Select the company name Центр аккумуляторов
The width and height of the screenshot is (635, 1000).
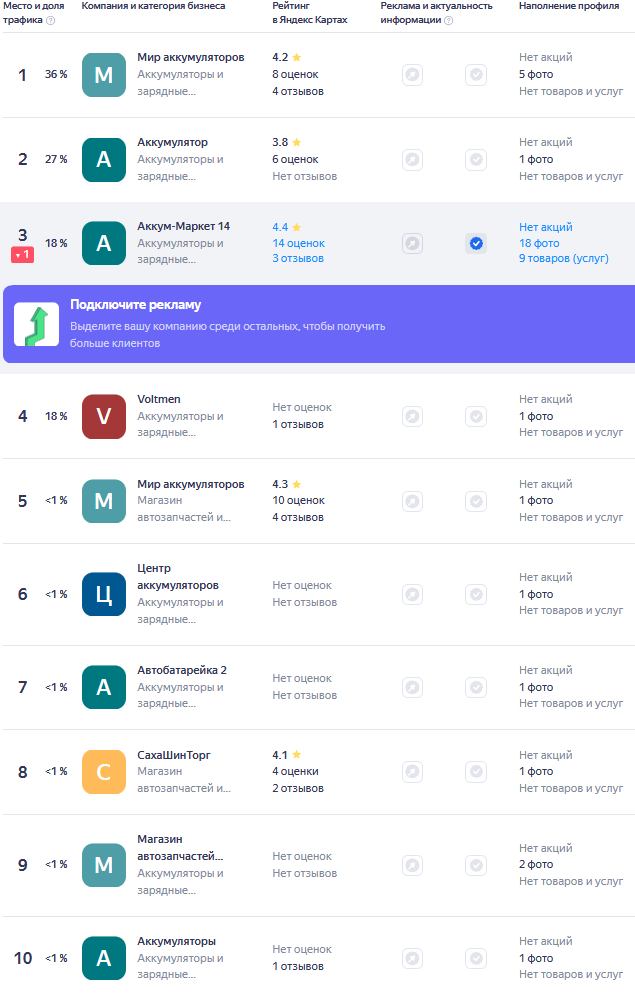click(x=178, y=577)
